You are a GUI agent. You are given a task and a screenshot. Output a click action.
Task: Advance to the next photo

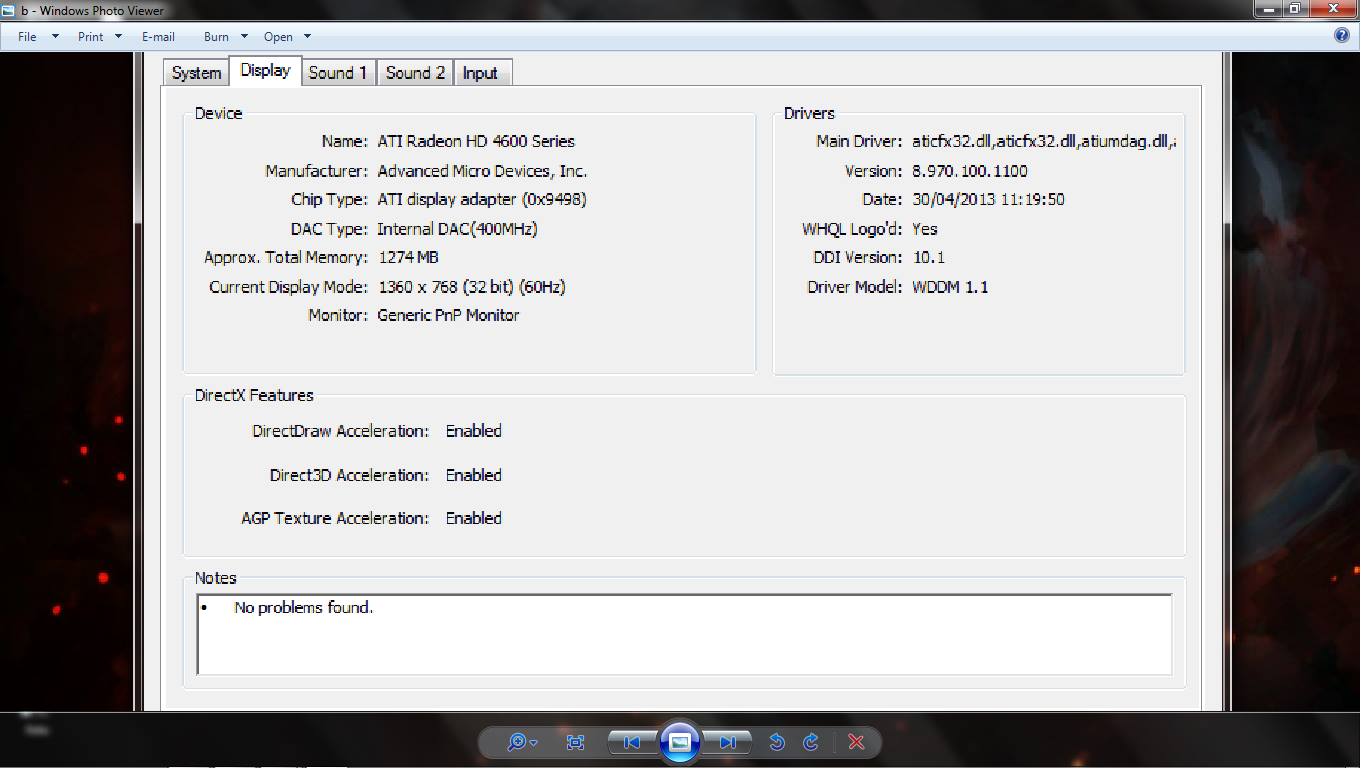(x=727, y=741)
